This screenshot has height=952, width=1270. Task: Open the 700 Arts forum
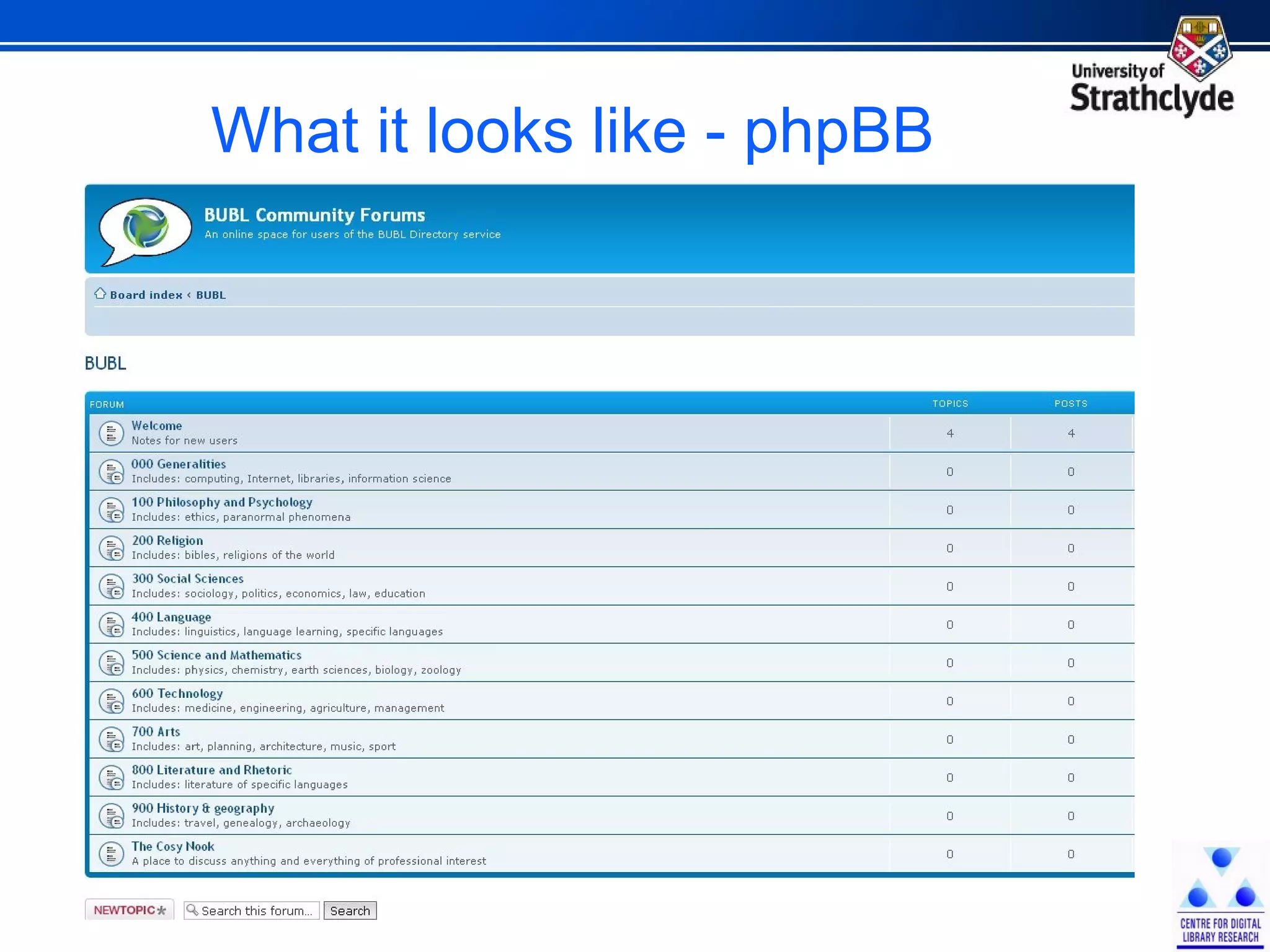[x=156, y=732]
